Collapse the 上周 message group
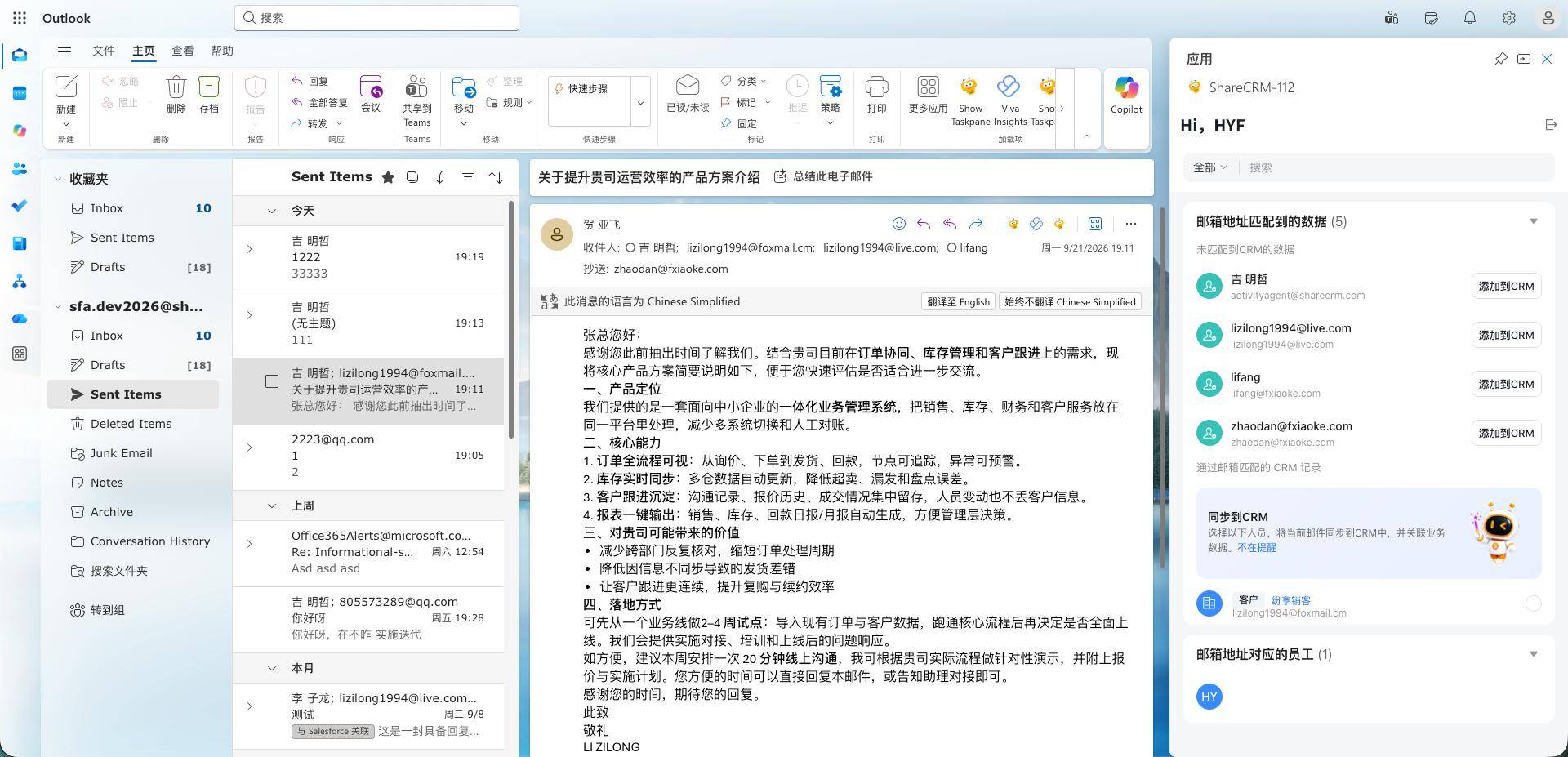This screenshot has width=1568, height=757. [x=272, y=505]
